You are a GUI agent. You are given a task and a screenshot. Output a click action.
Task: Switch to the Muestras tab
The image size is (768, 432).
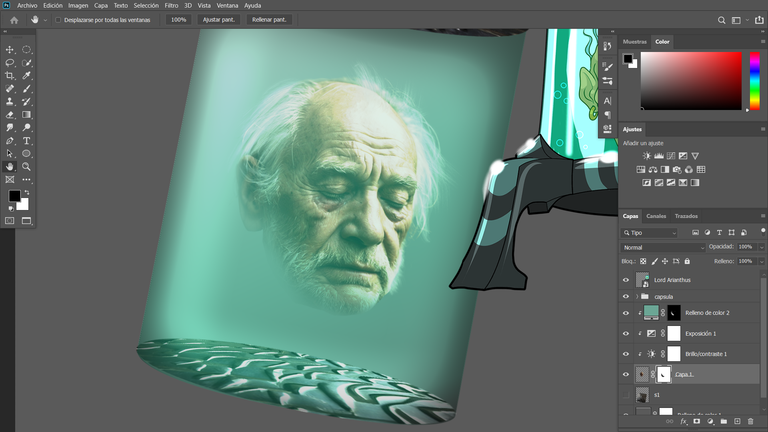click(635, 42)
